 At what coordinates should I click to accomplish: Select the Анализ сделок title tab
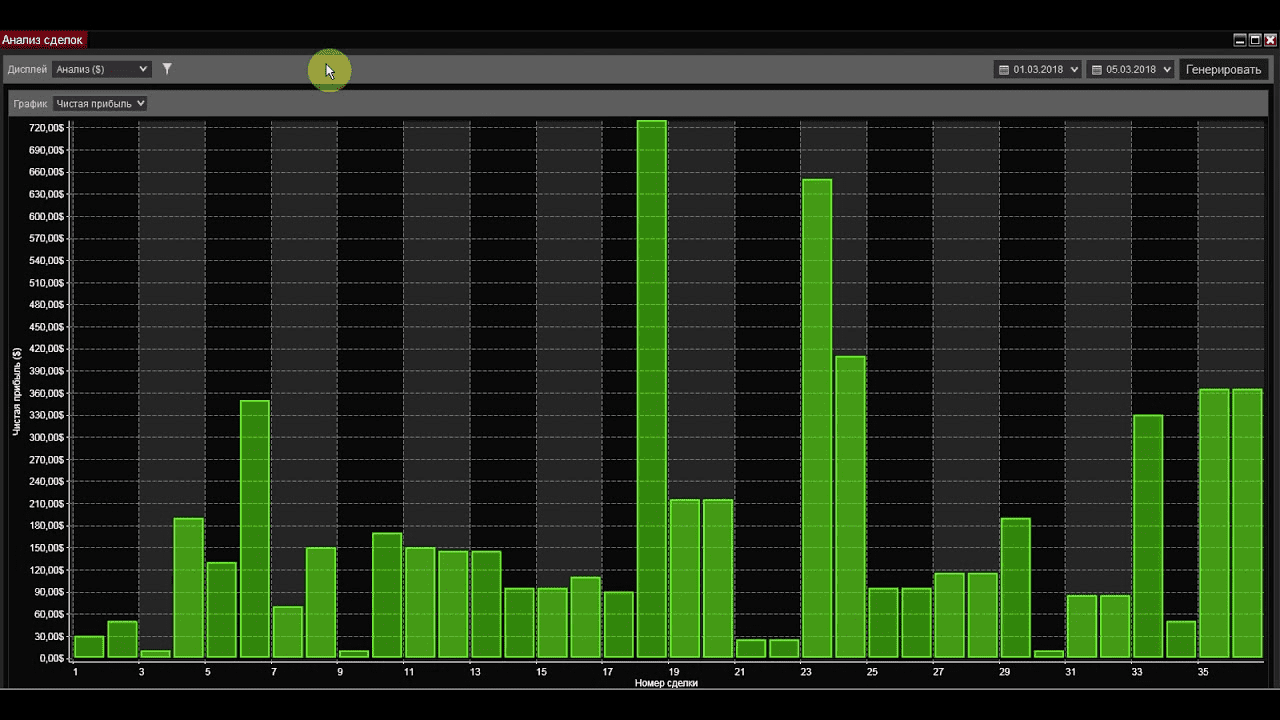pyautogui.click(x=43, y=40)
